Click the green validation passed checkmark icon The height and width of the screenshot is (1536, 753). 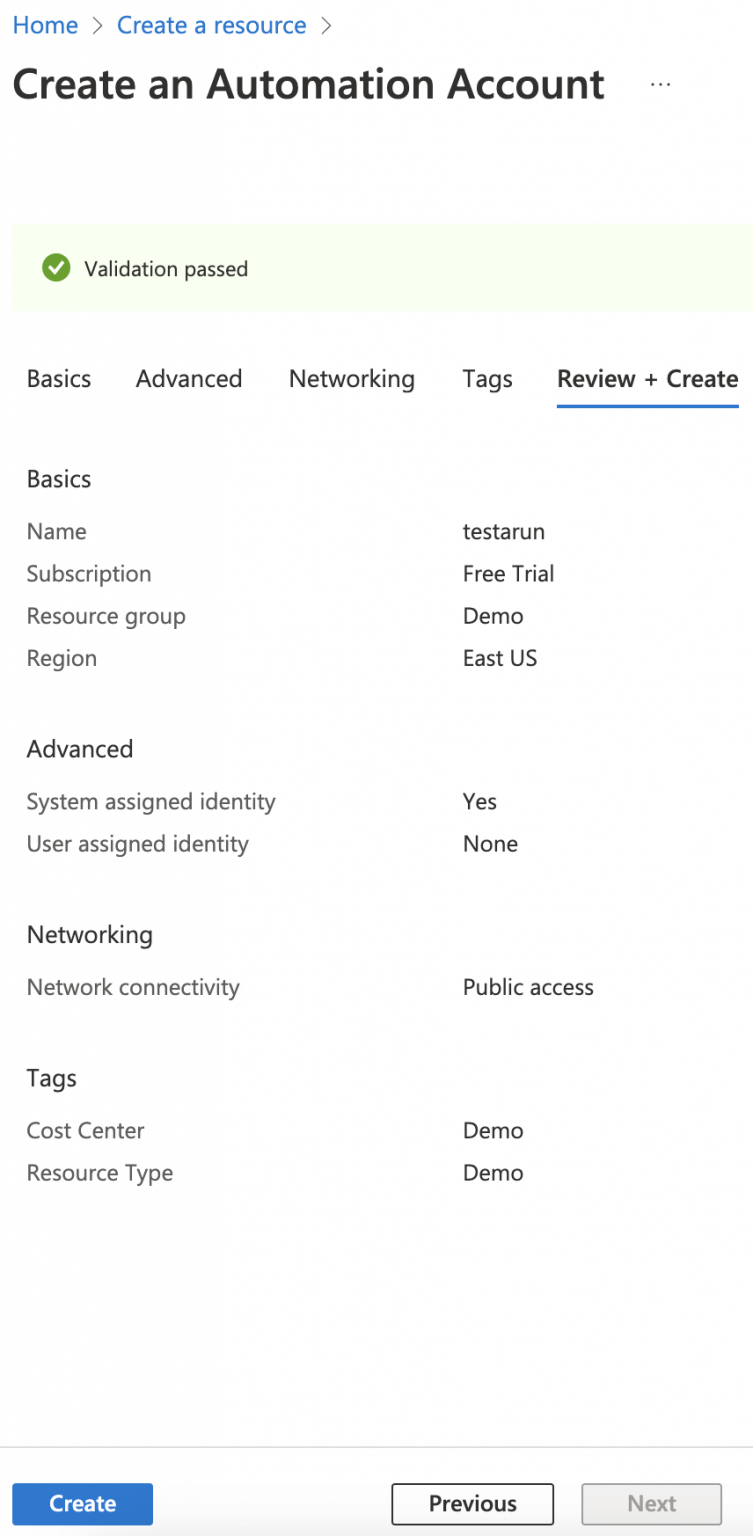(56, 268)
